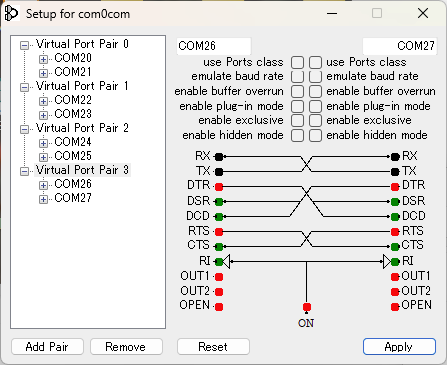This screenshot has width=447, height=365.
Task: Enable use Ports class for COM26
Action: 297,62
